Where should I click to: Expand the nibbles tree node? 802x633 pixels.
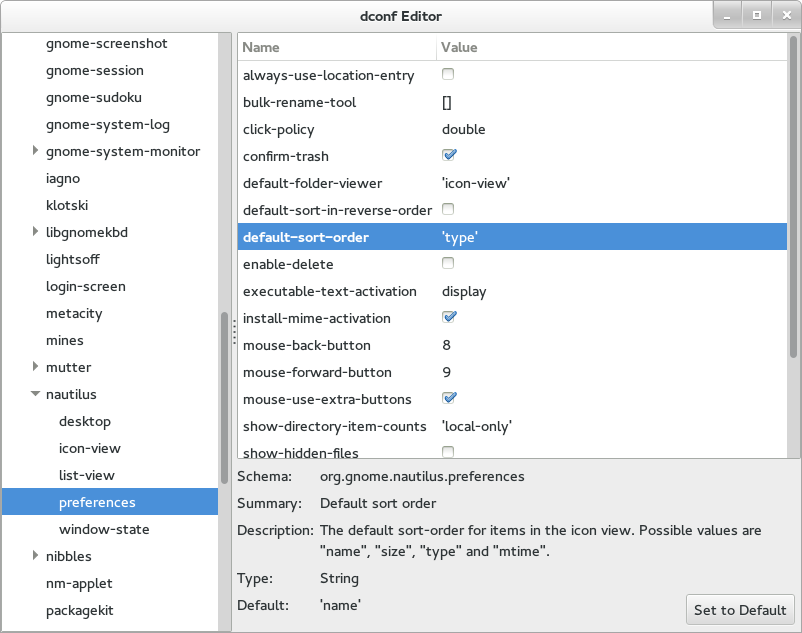[36, 556]
